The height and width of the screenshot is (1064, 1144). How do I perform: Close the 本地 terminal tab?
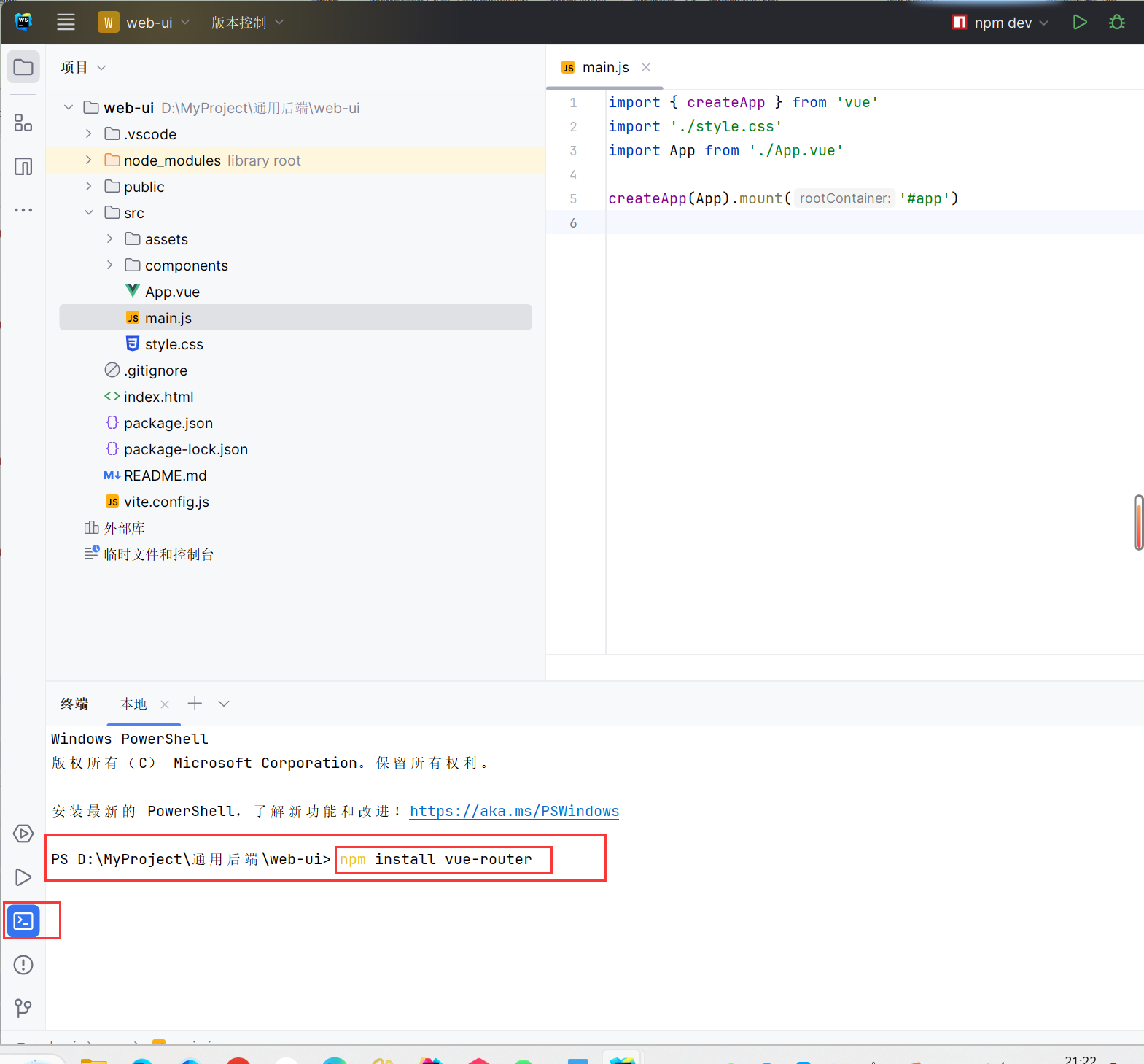(165, 704)
